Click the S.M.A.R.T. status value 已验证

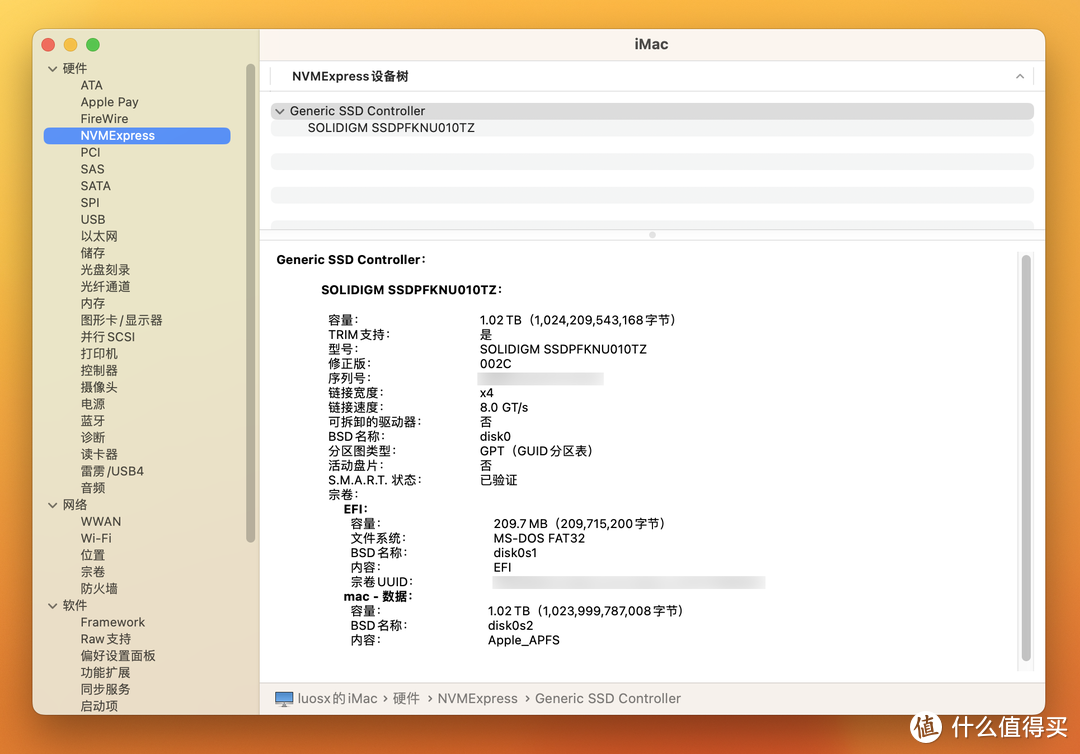[x=498, y=480]
